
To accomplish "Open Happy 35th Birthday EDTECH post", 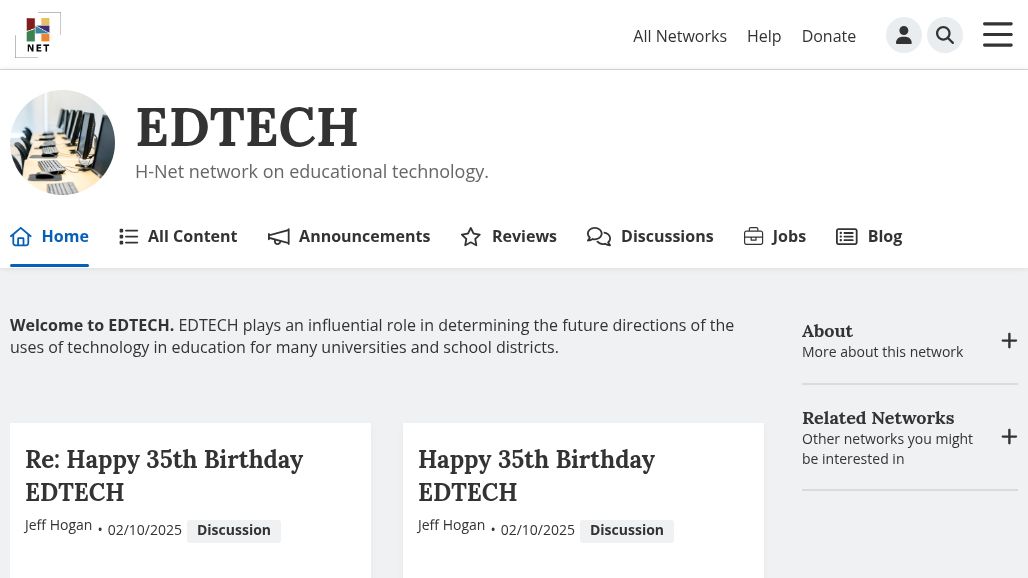I will click(536, 476).
